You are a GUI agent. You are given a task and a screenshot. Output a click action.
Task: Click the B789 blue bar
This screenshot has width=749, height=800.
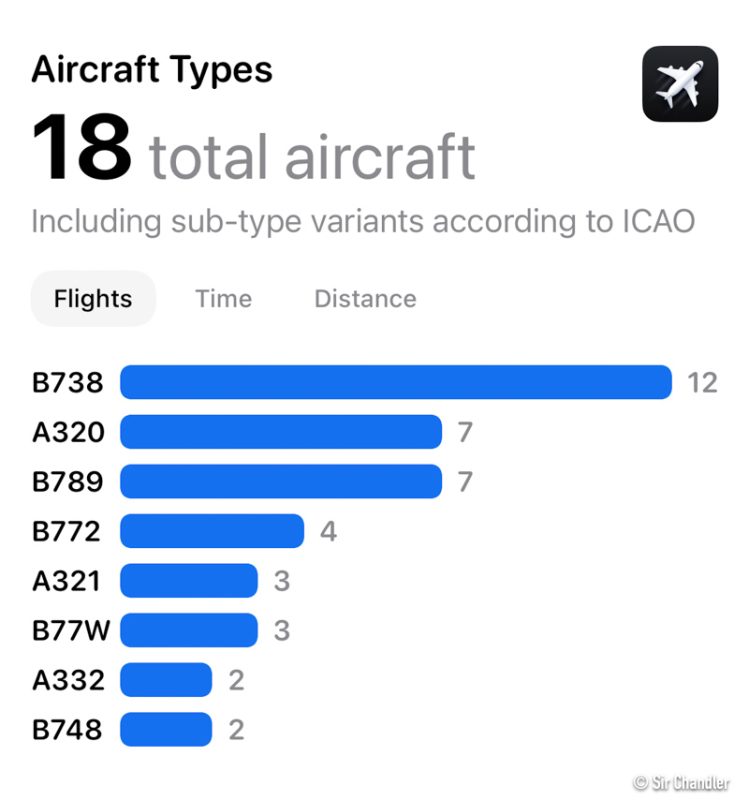pyautogui.click(x=280, y=481)
